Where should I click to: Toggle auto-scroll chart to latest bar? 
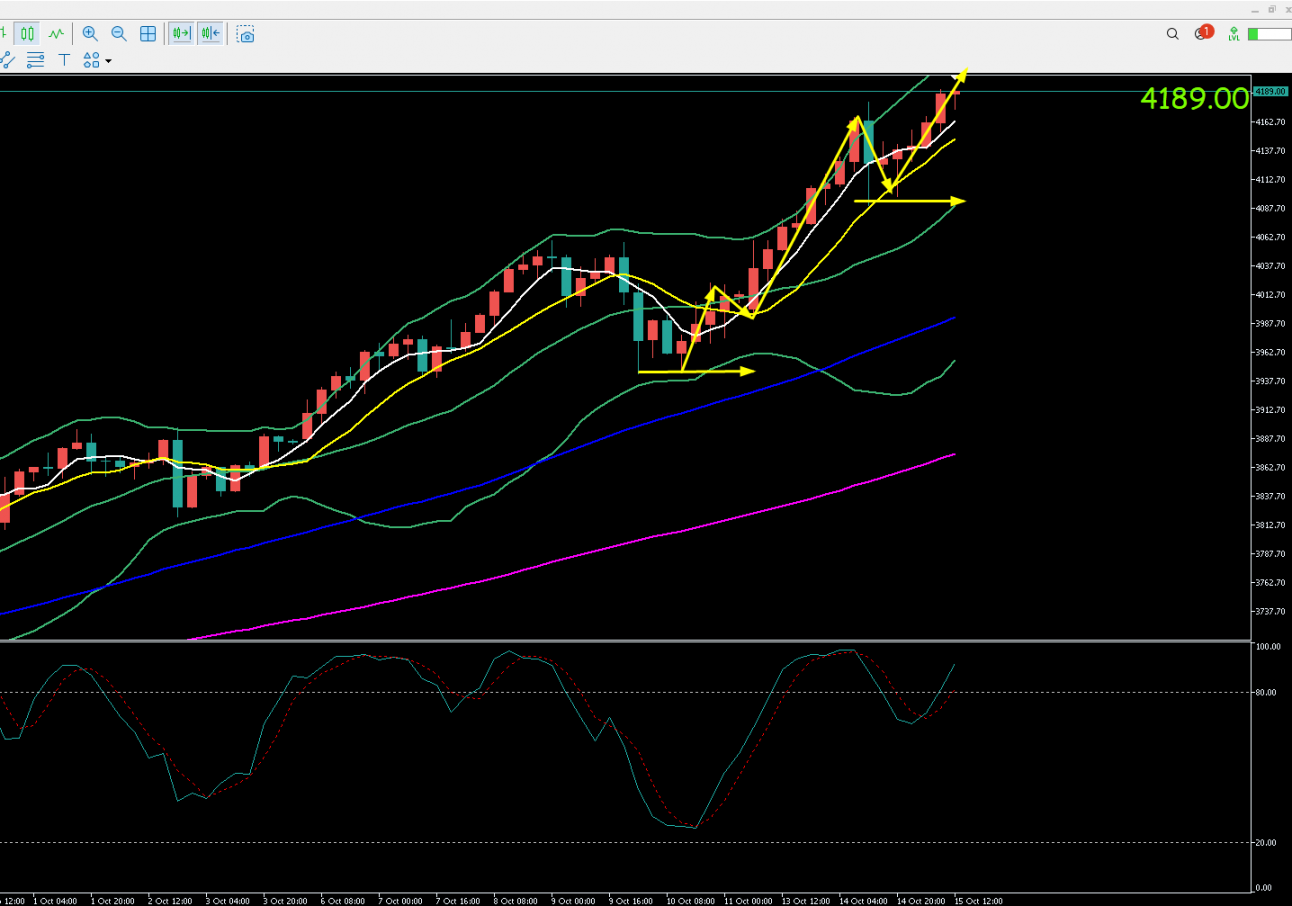click(181, 33)
